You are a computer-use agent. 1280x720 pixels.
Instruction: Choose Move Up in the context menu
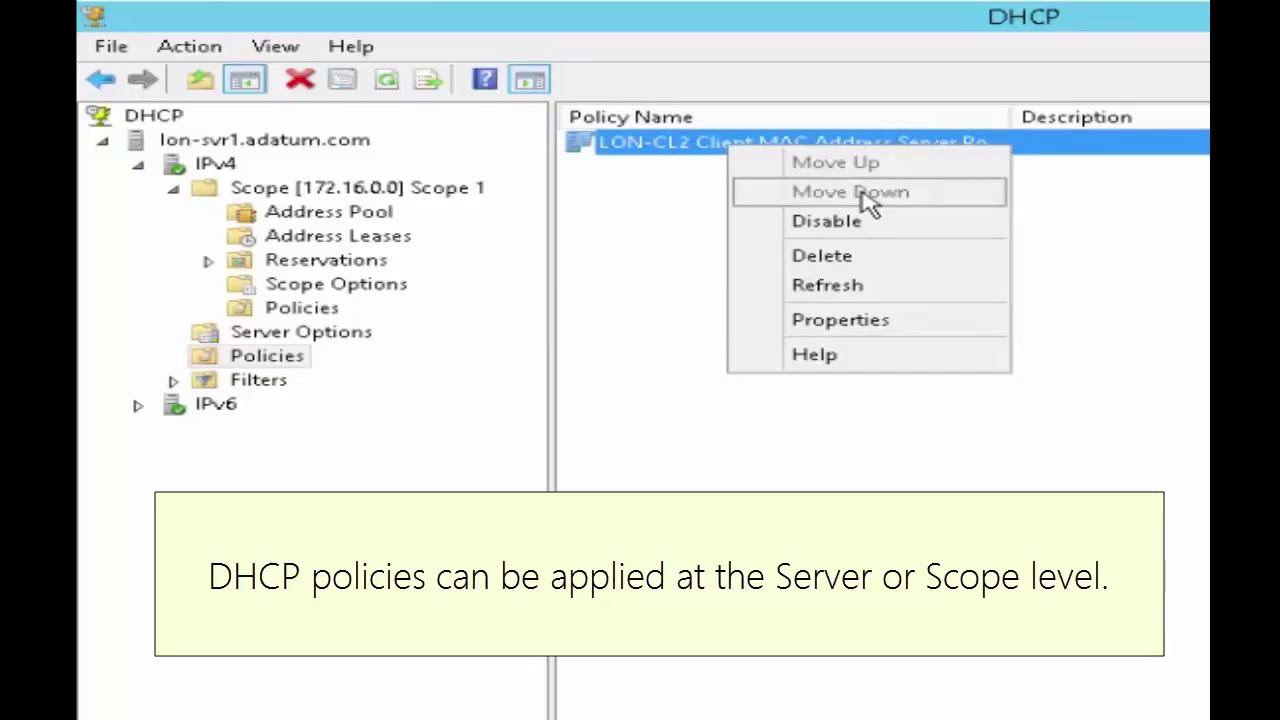coord(869,162)
